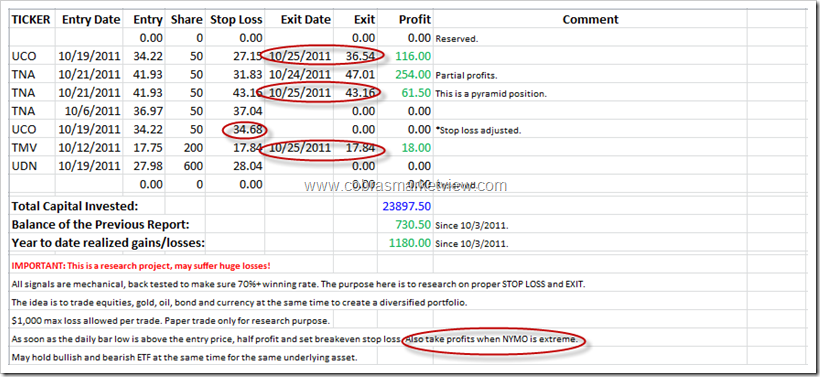
Task: Click the 10/24/2011 exit date cell
Action: pyautogui.click(x=300, y=74)
